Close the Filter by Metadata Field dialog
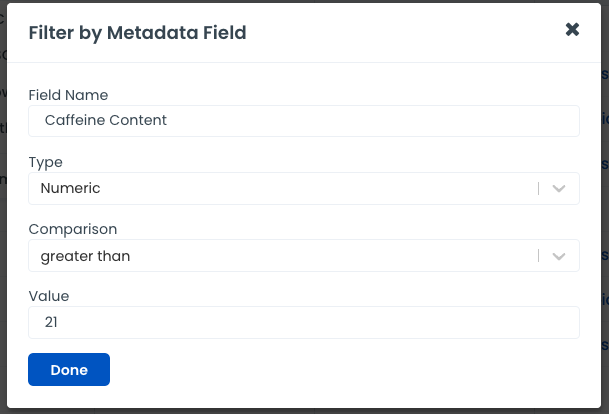This screenshot has height=414, width=609. click(572, 30)
